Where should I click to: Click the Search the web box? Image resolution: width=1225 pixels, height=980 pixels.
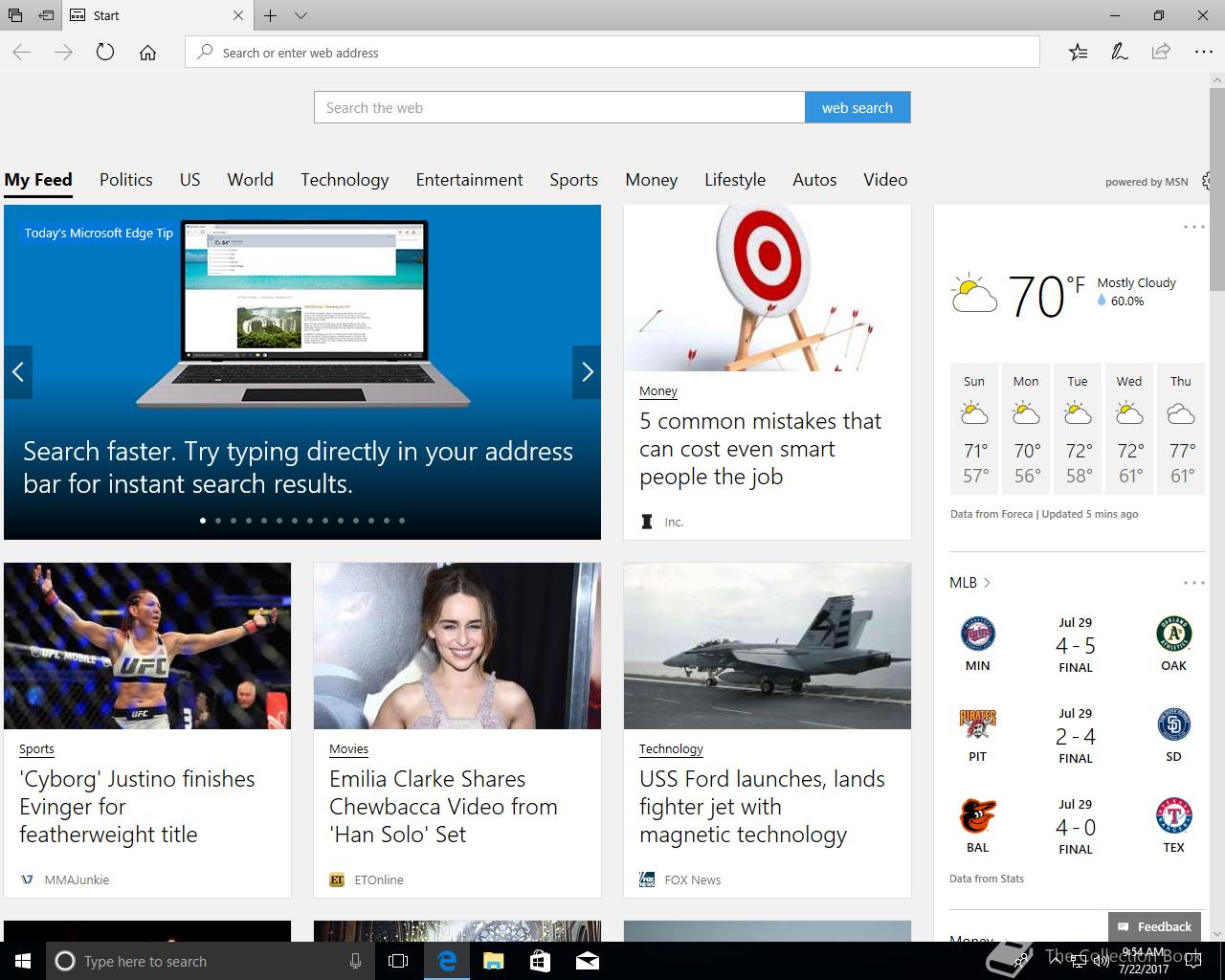tap(559, 107)
